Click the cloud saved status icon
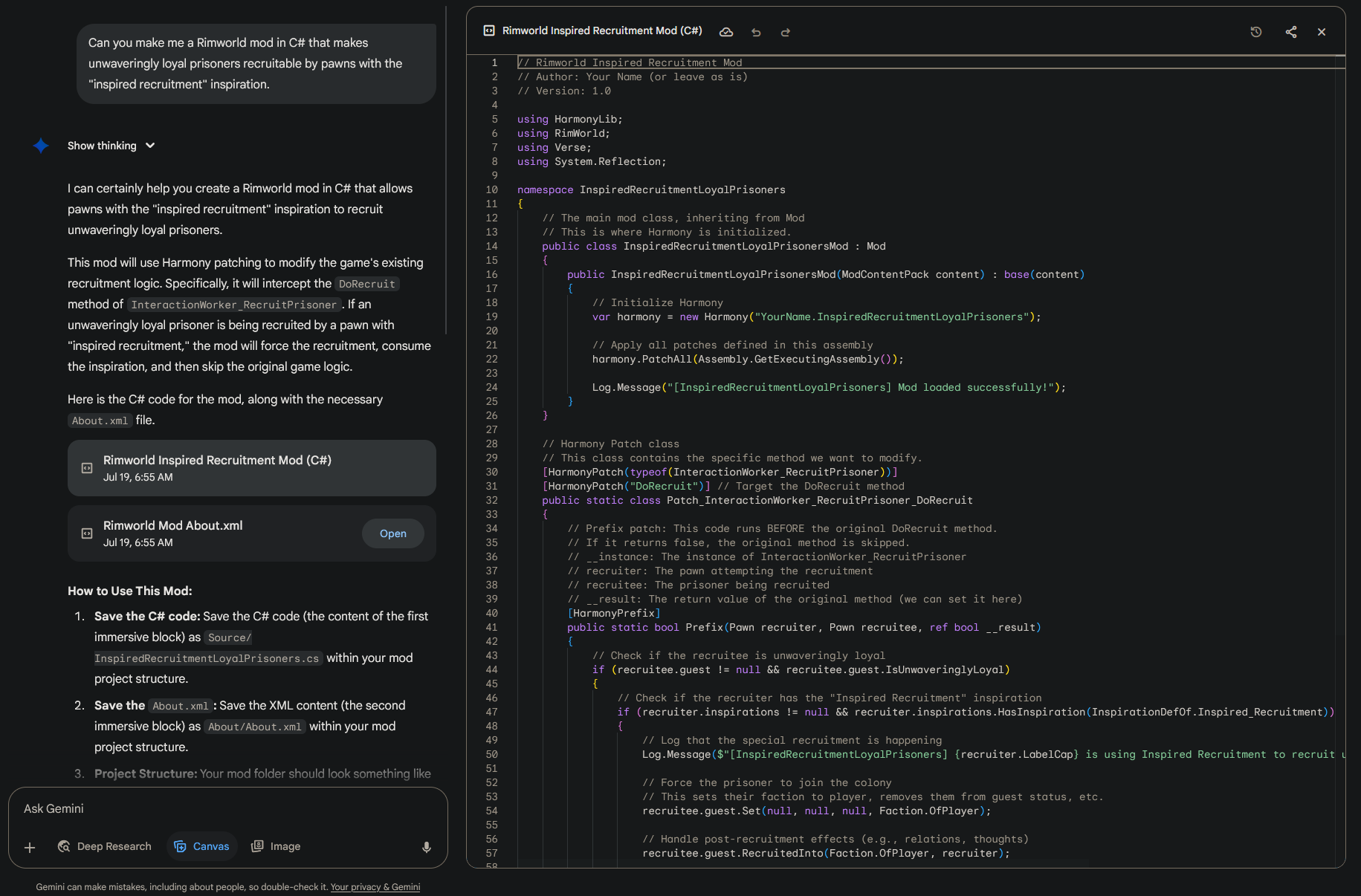This screenshot has width=1361, height=896. (x=726, y=32)
